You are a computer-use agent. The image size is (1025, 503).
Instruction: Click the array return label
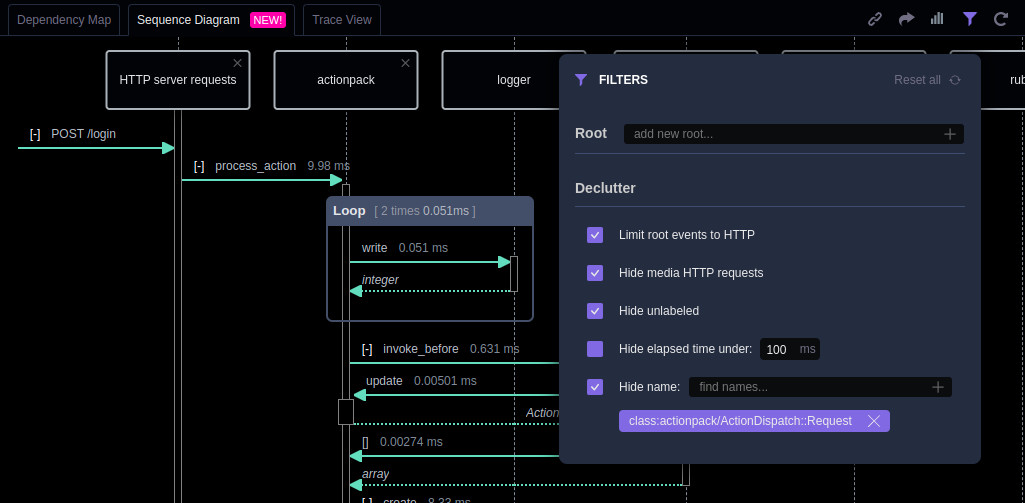[x=375, y=474]
